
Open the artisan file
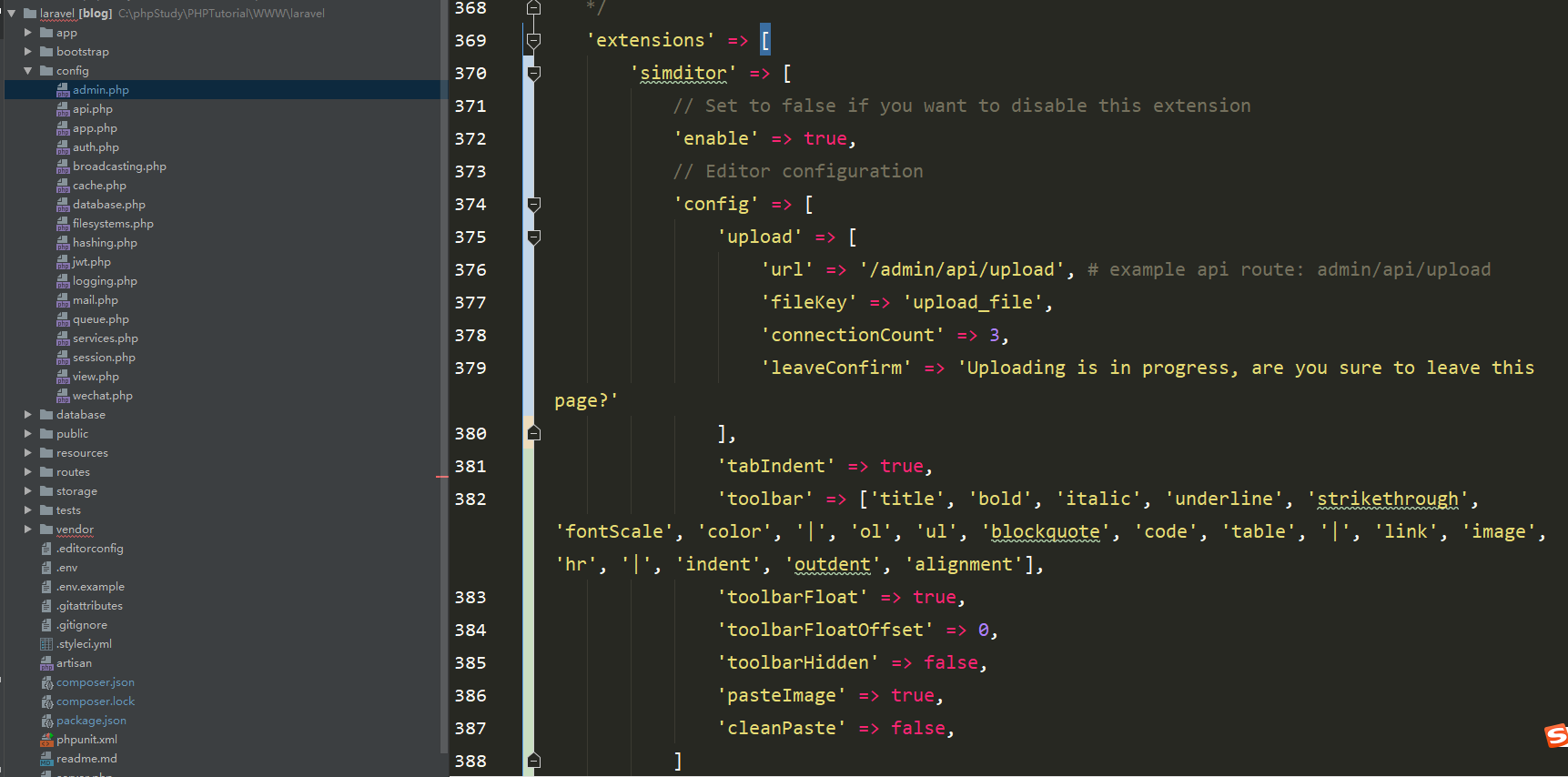click(74, 662)
